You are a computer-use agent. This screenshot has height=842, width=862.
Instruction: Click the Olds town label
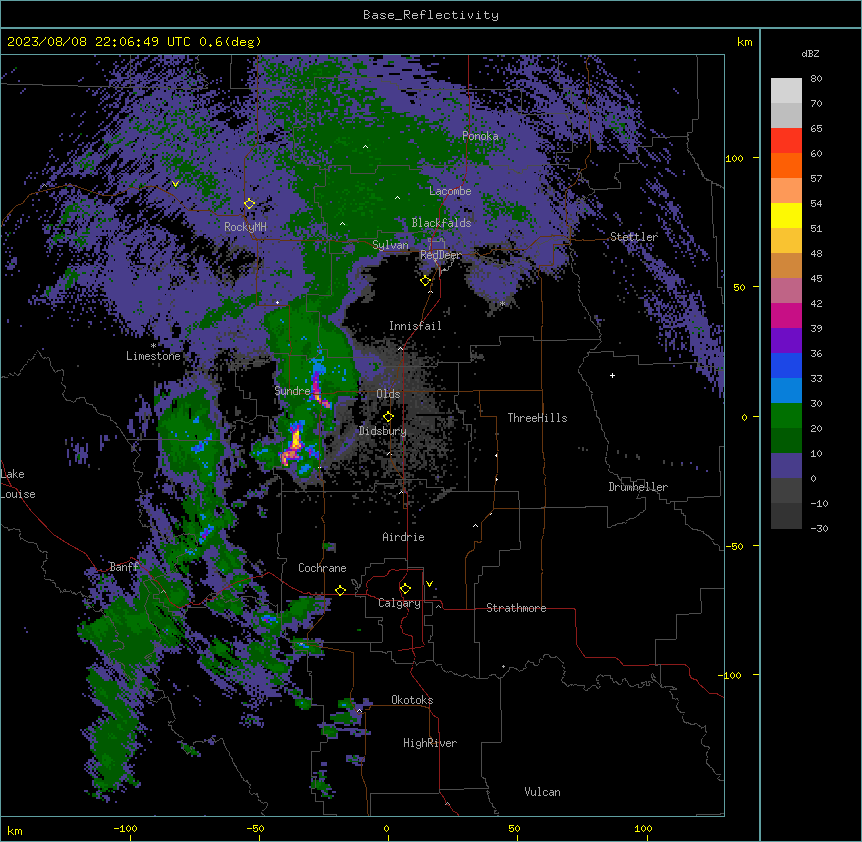point(388,394)
